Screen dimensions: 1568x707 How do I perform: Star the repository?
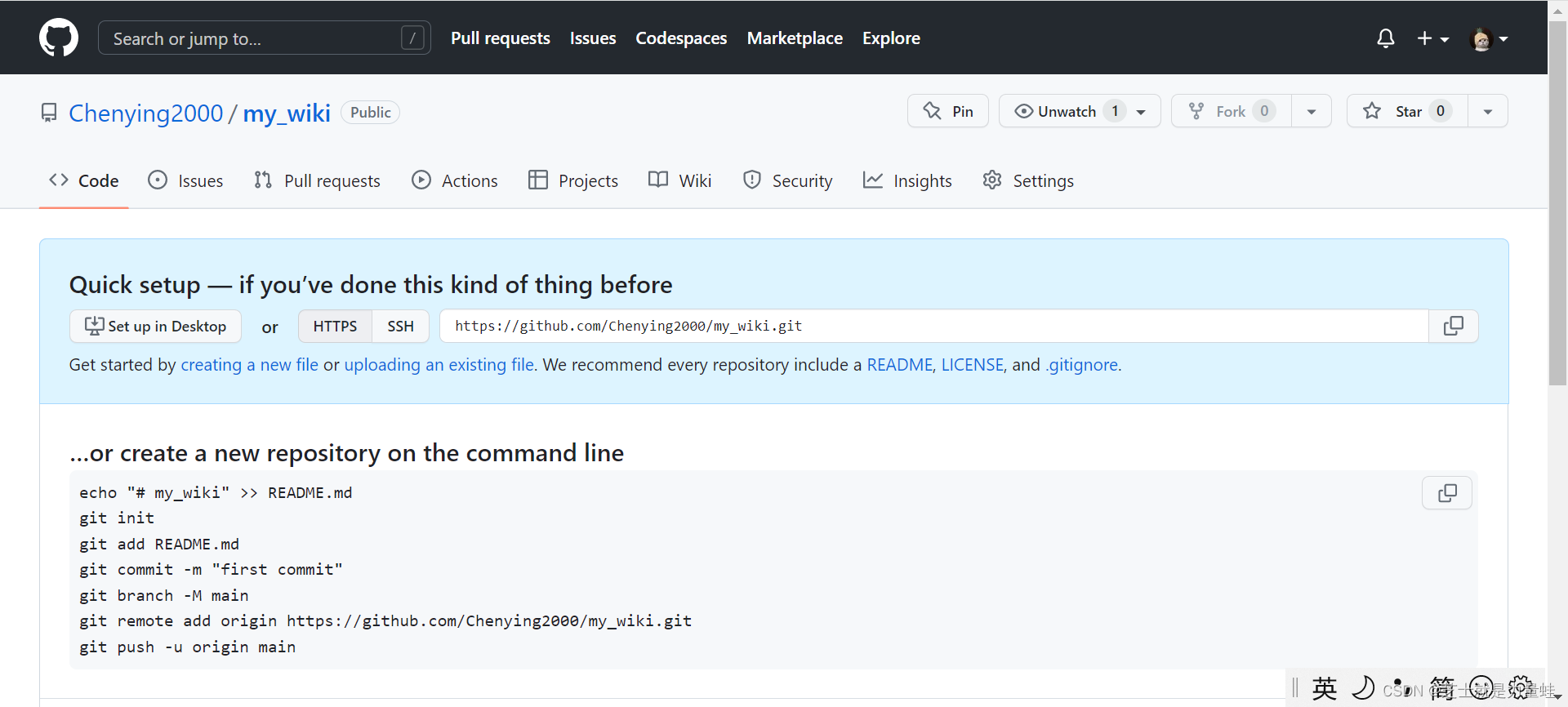tap(1407, 111)
